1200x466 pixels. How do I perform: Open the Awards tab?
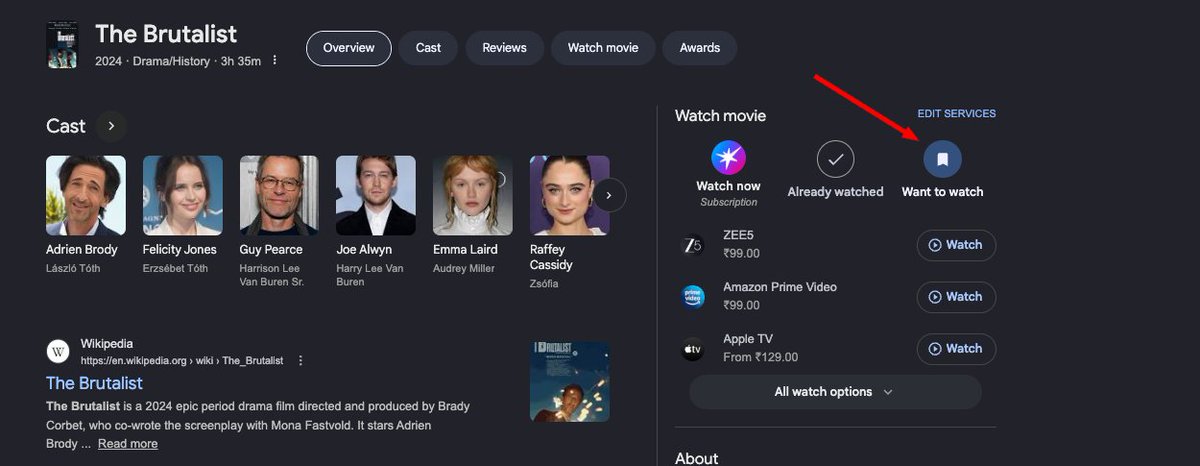700,48
